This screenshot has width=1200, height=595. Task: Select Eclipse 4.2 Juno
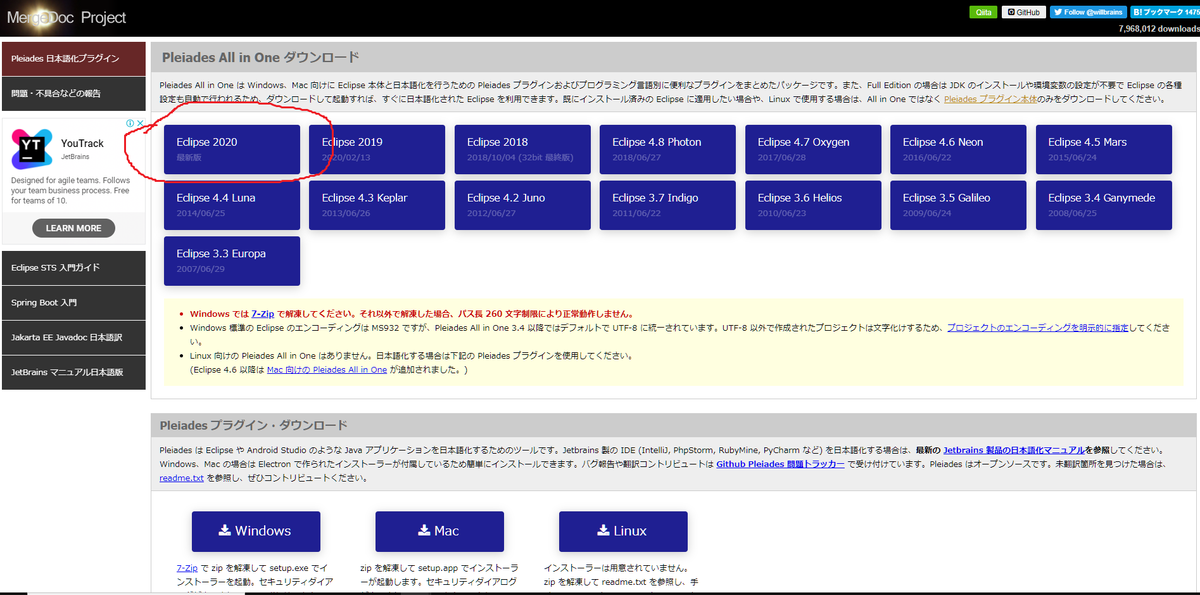[x=521, y=205]
